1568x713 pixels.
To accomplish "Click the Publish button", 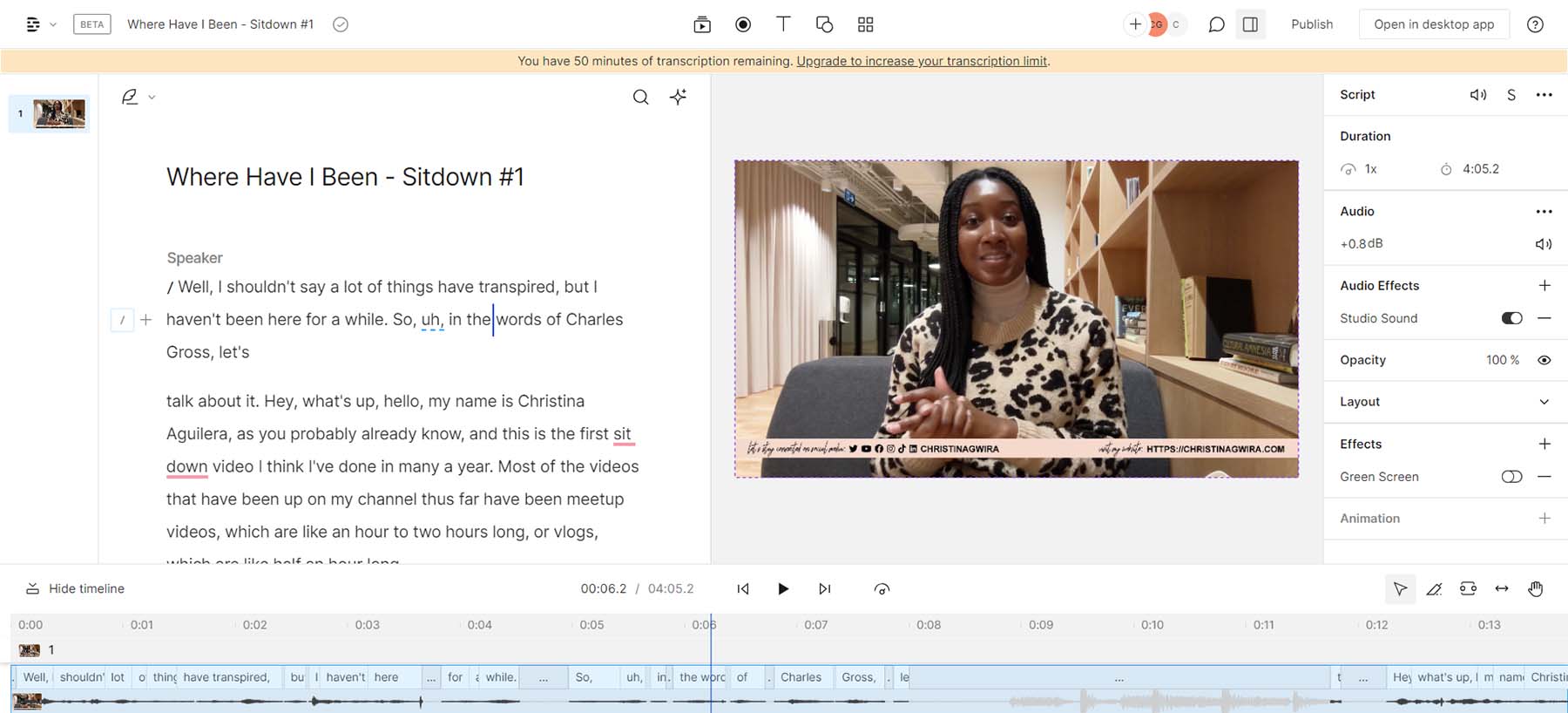I will coord(1312,24).
